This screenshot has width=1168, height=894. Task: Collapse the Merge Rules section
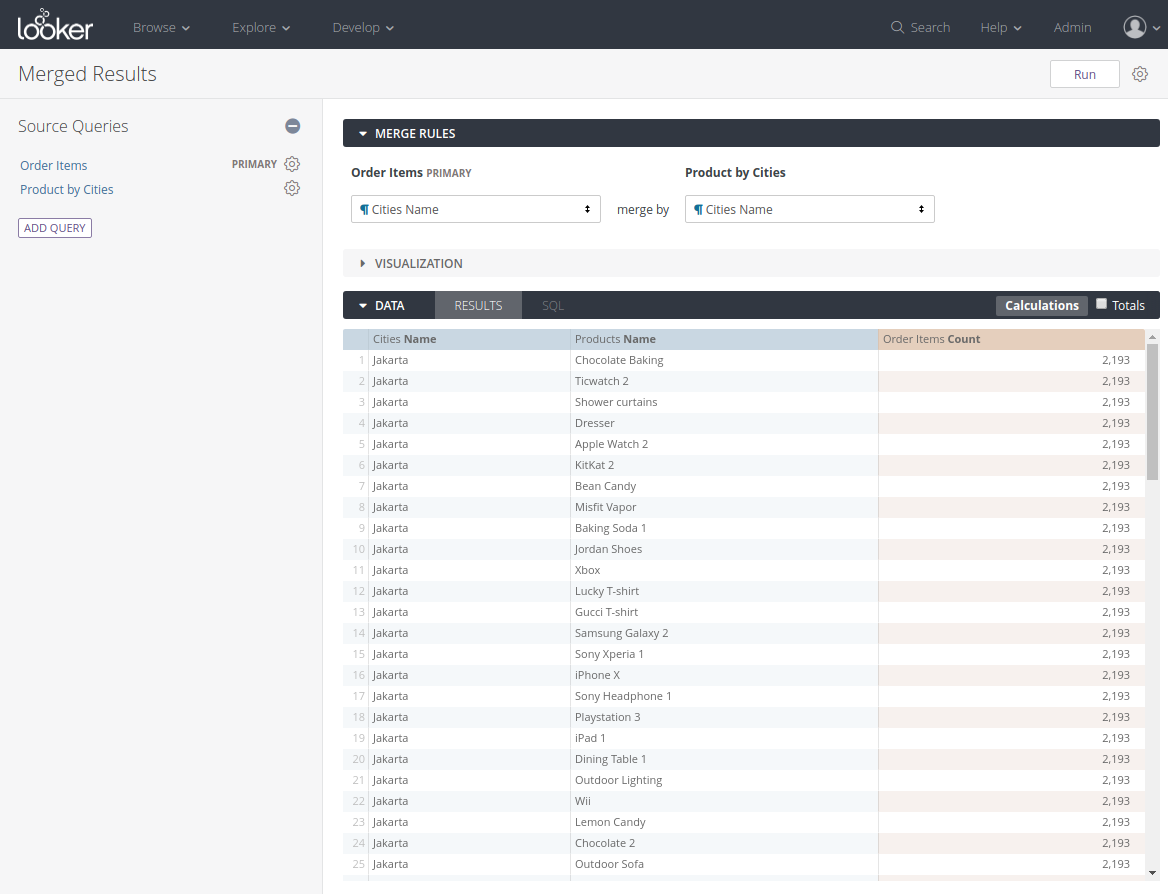point(414,133)
